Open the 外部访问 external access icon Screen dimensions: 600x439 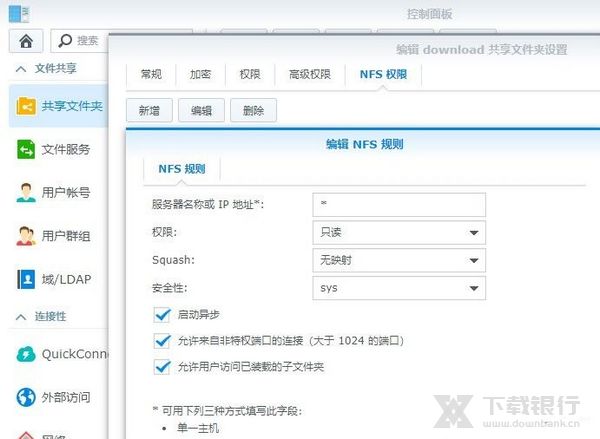point(26,397)
